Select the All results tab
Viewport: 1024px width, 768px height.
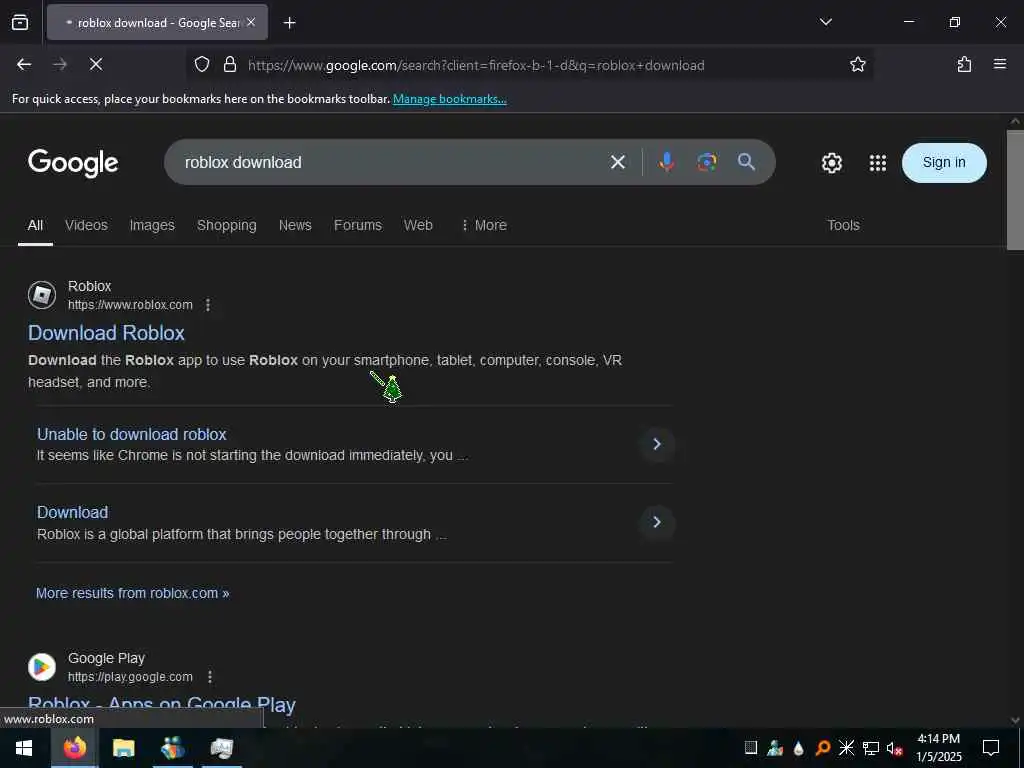[35, 225]
